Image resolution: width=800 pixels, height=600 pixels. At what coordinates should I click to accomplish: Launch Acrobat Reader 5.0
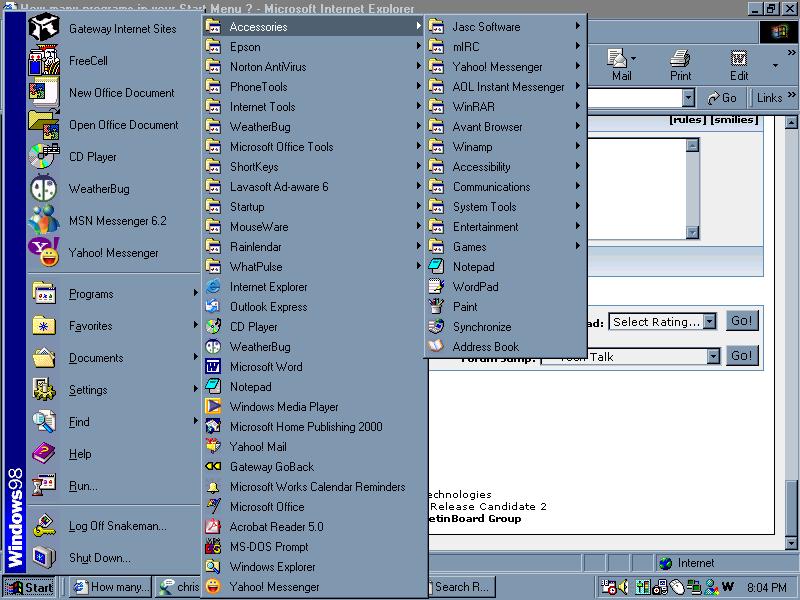(314, 527)
